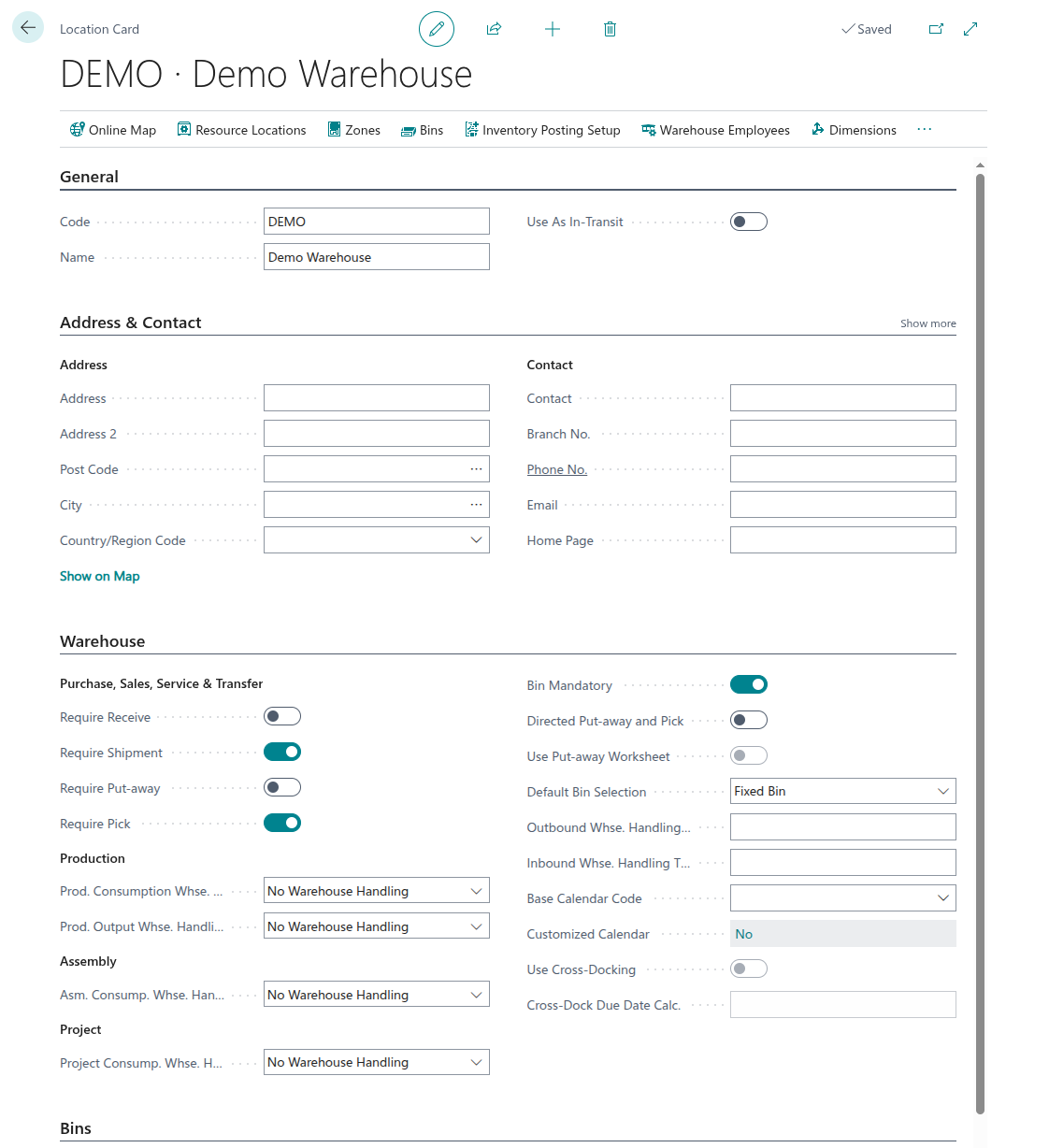Open the more actions ellipsis menu
The image size is (1049, 1148).
click(924, 130)
